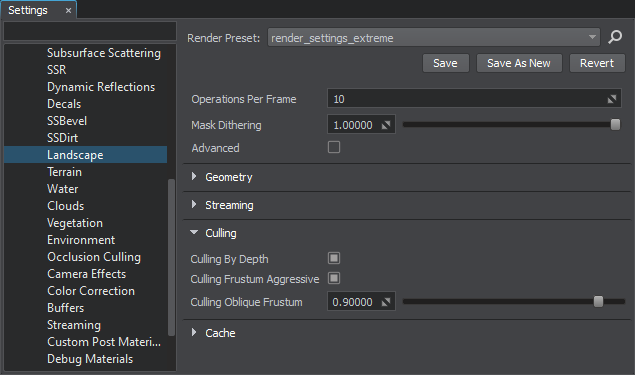The width and height of the screenshot is (635, 375).
Task: Click the Save button
Action: 445,63
